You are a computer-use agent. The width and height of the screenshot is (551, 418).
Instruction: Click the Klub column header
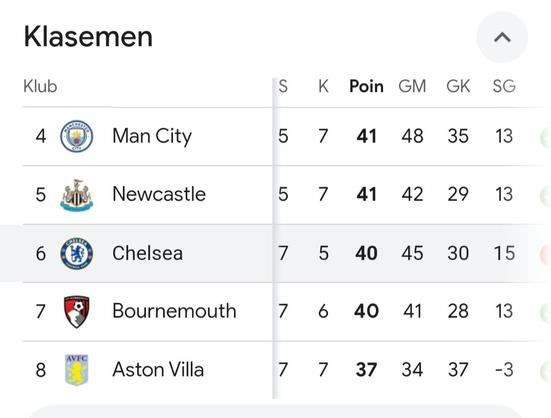coord(40,86)
